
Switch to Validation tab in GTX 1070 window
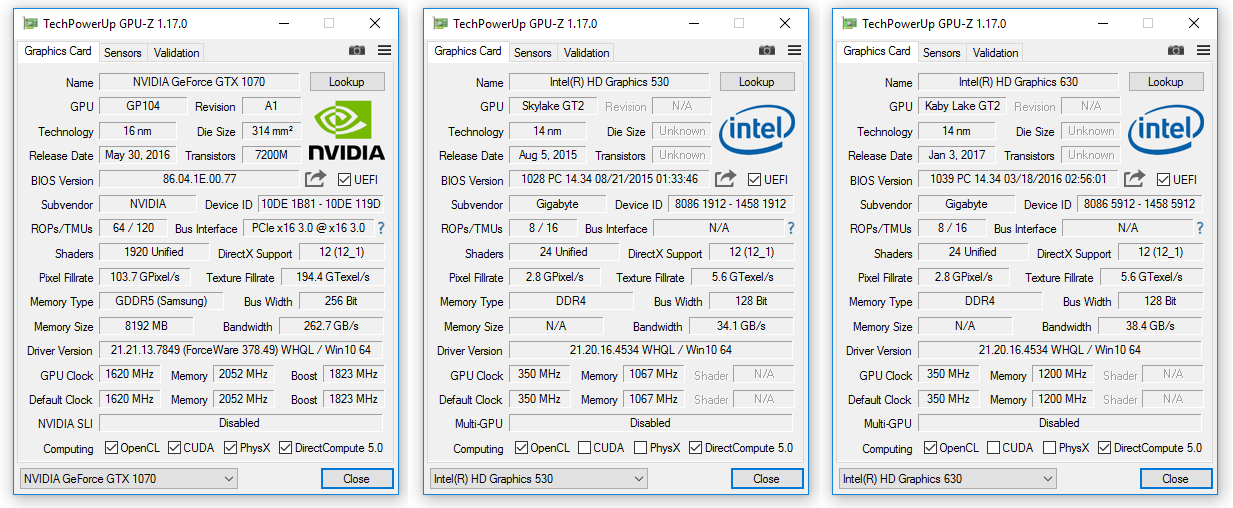[x=177, y=53]
